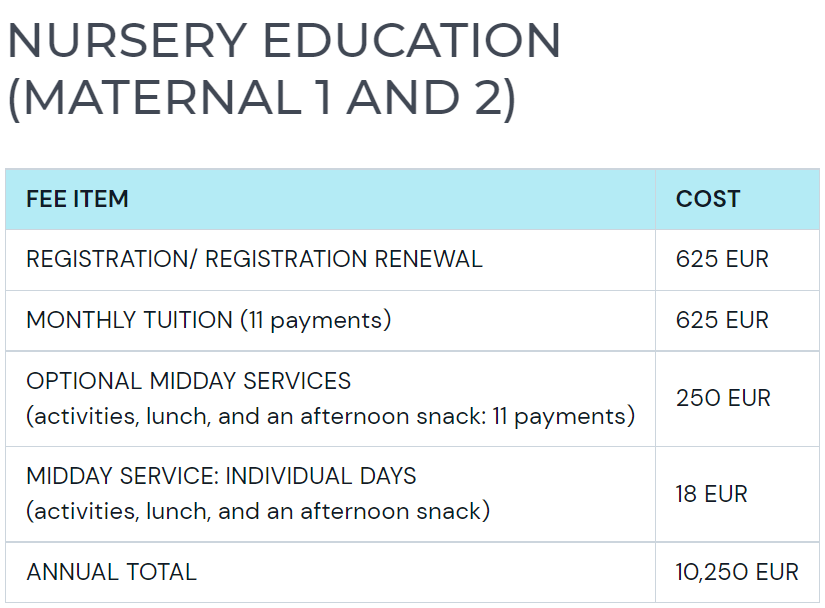Click Optional Midday Services label

[188, 381]
